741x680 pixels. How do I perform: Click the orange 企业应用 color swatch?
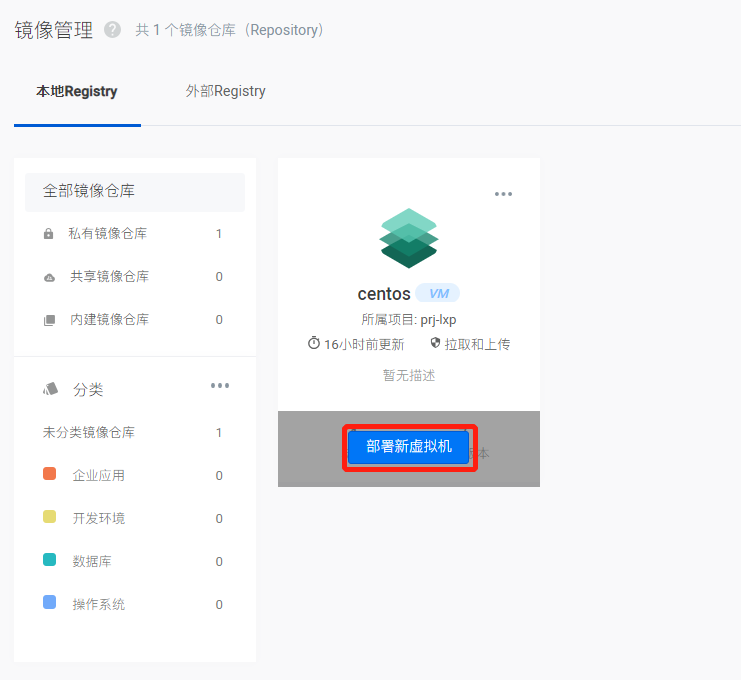coord(50,474)
